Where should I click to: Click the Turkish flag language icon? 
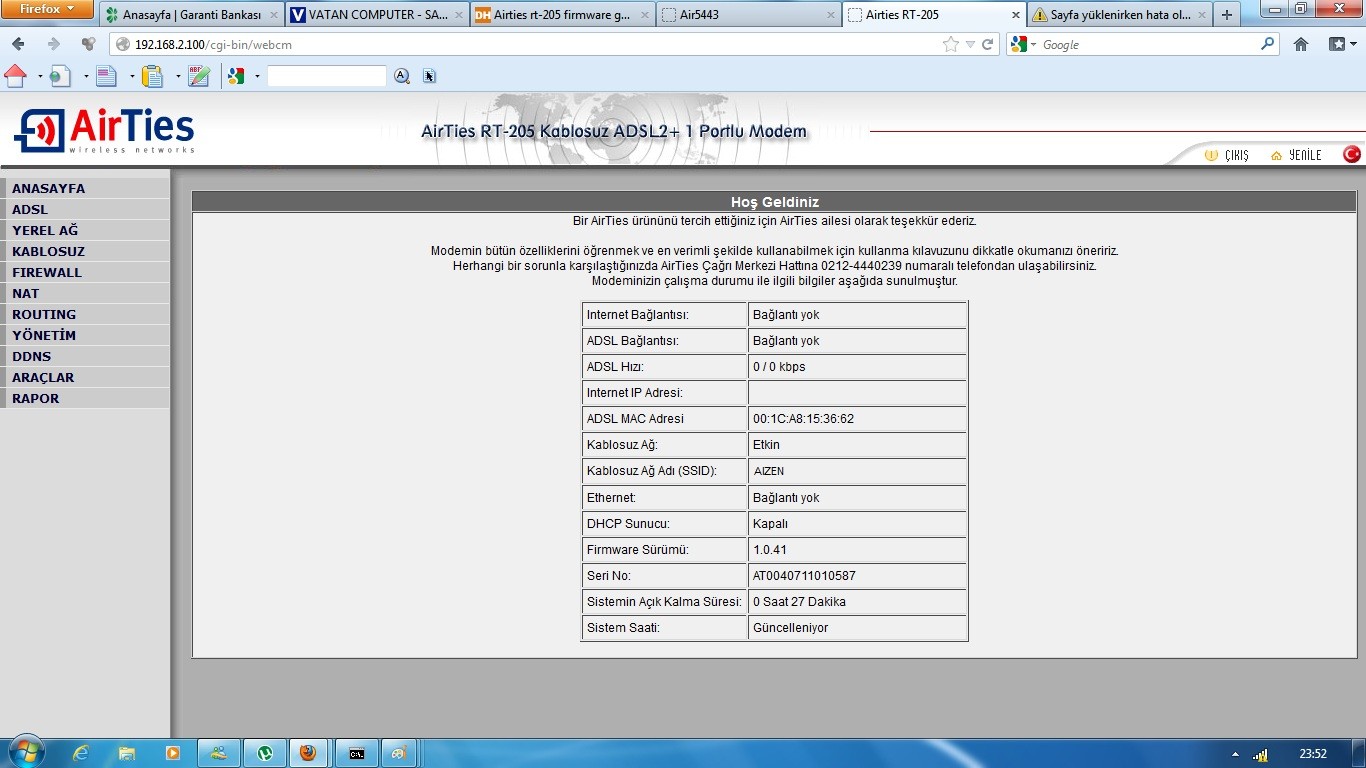point(1352,154)
